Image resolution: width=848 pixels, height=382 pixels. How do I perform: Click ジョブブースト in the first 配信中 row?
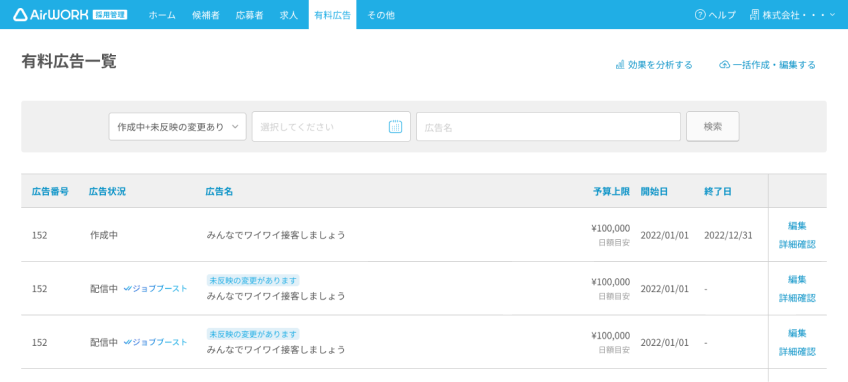[156, 288]
